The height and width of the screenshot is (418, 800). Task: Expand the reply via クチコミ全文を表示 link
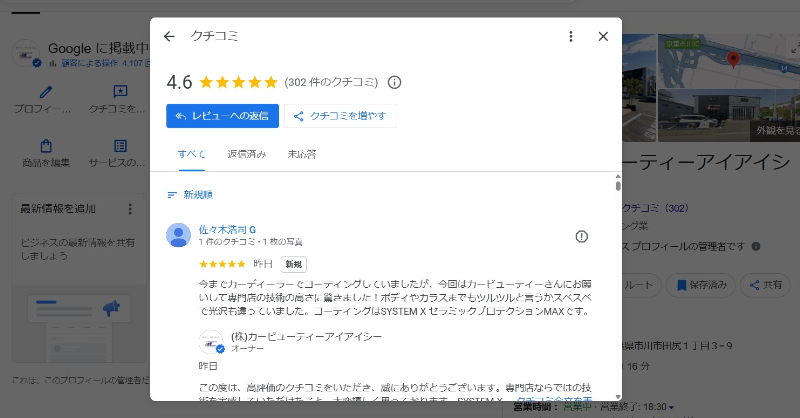[554, 400]
